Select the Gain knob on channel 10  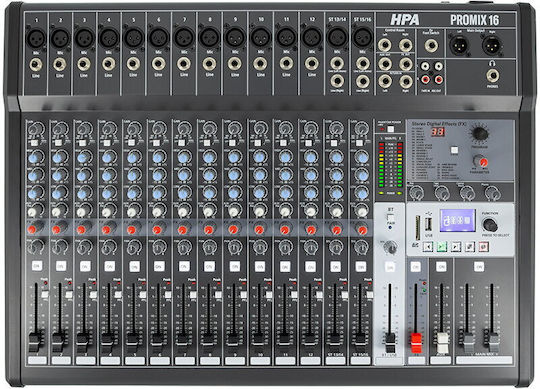(x=260, y=129)
